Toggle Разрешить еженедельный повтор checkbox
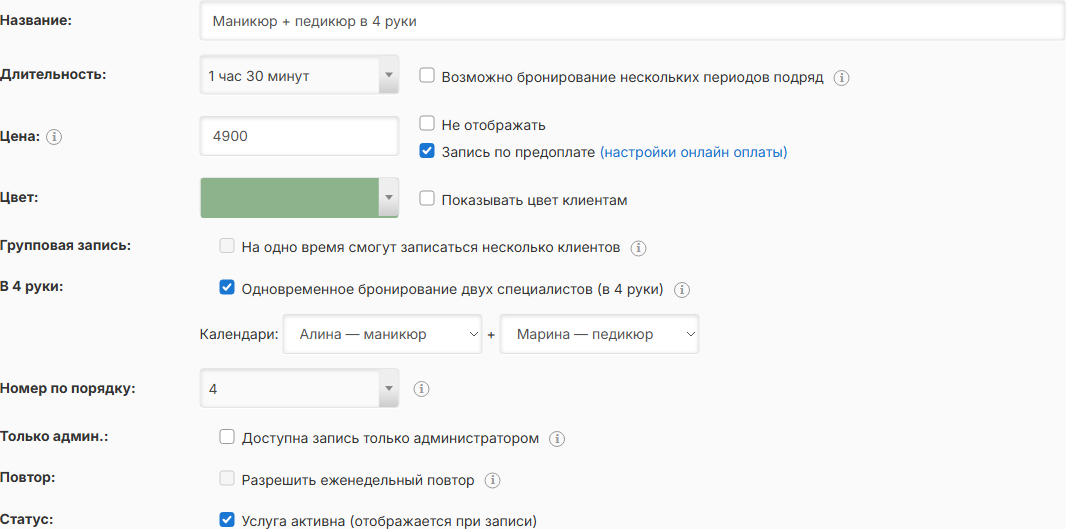The width and height of the screenshot is (1066, 529). pyautogui.click(x=226, y=479)
